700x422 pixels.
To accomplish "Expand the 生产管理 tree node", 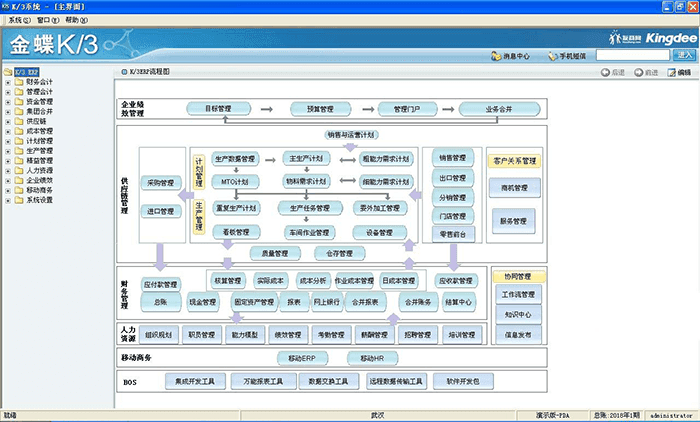I will pyautogui.click(x=8, y=151).
